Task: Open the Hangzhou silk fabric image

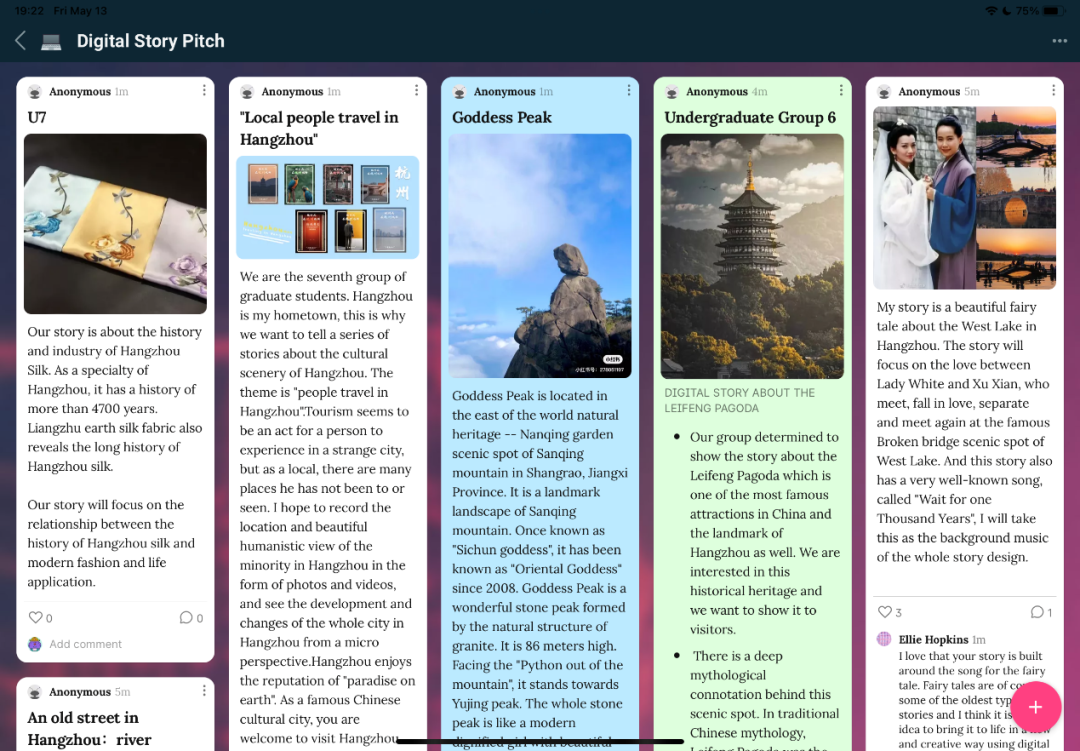Action: (115, 224)
